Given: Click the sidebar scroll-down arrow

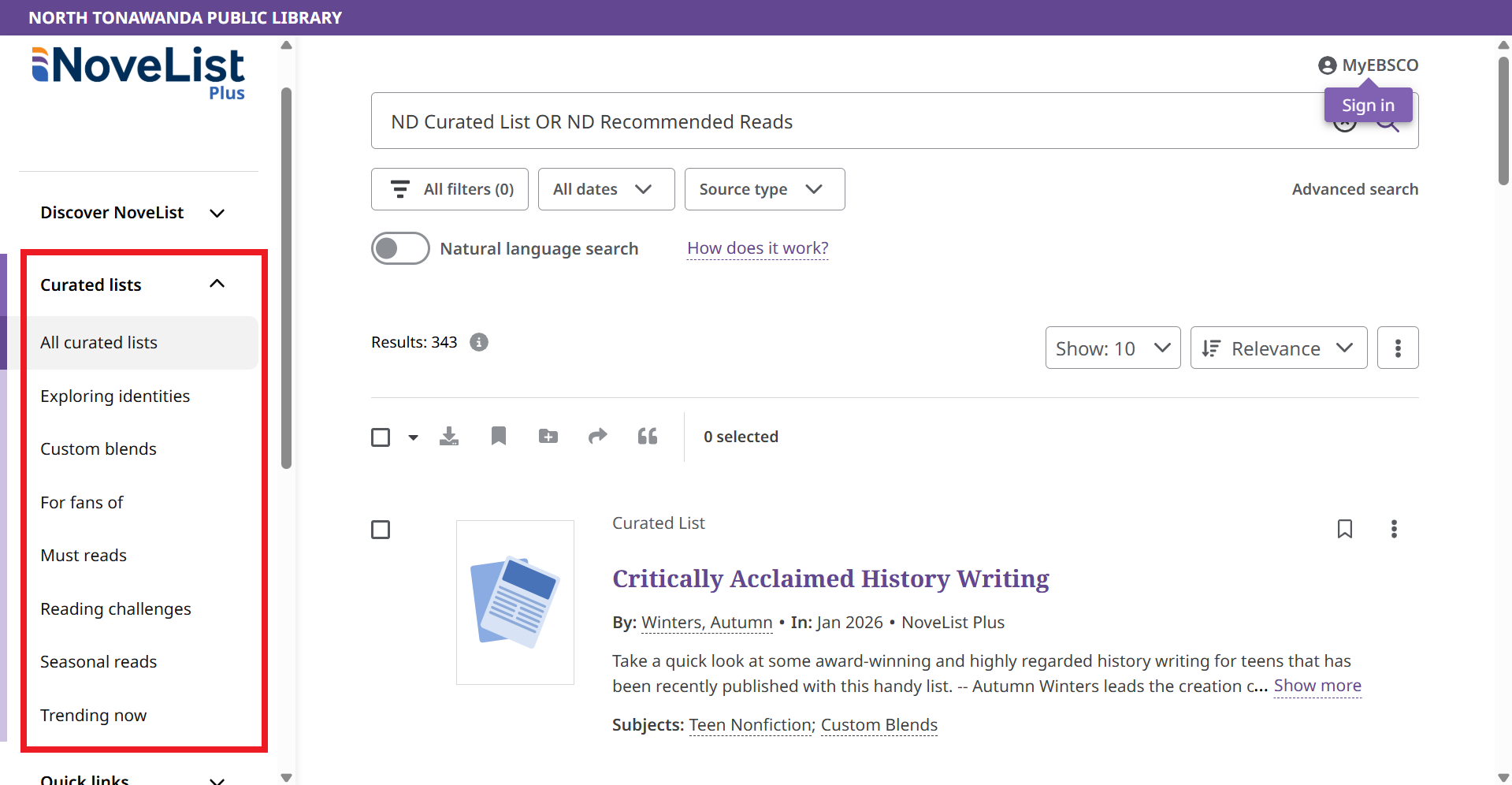Looking at the screenshot, I should 286,777.
